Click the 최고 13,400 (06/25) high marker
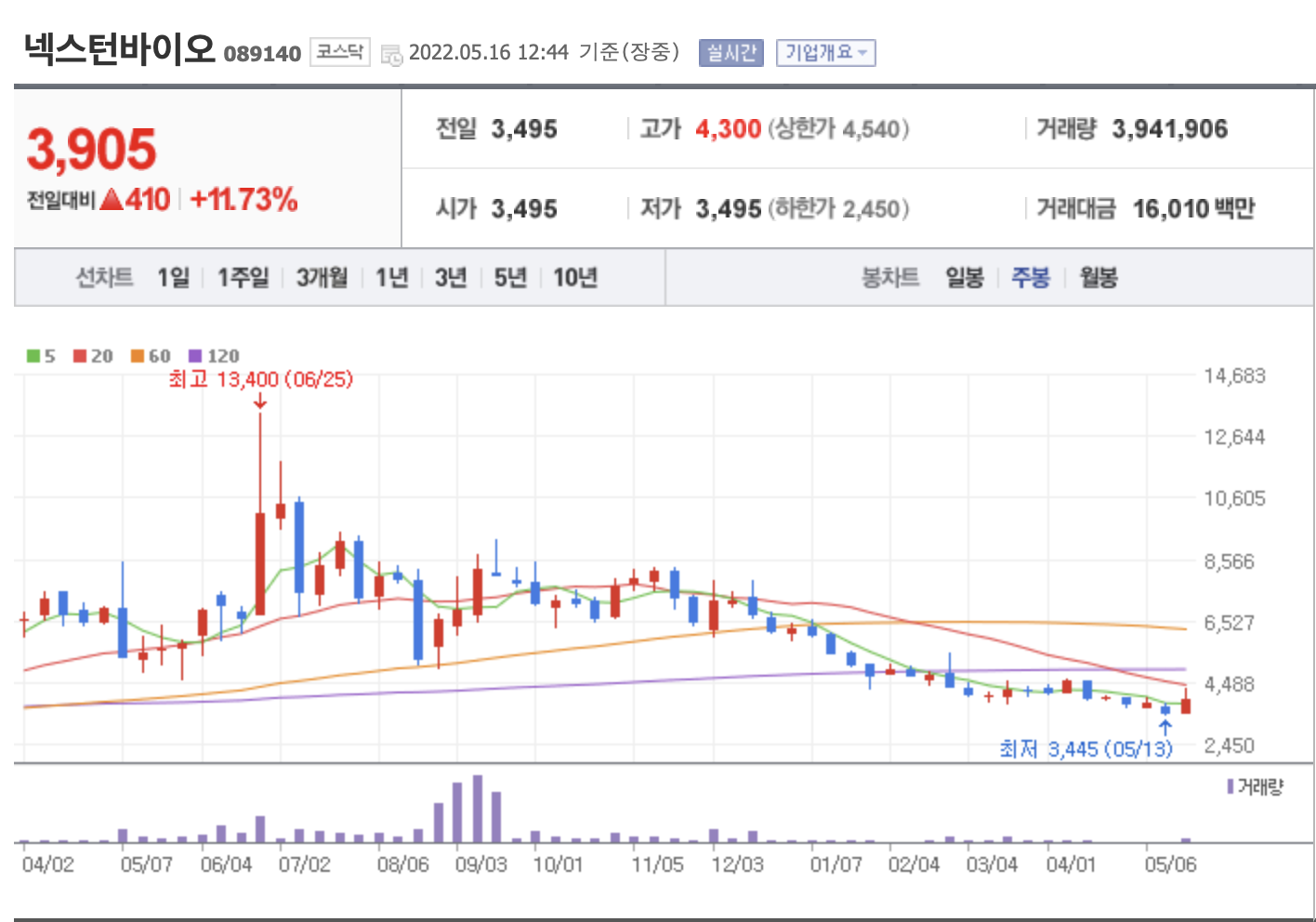This screenshot has width=1316, height=922. pyautogui.click(x=260, y=379)
